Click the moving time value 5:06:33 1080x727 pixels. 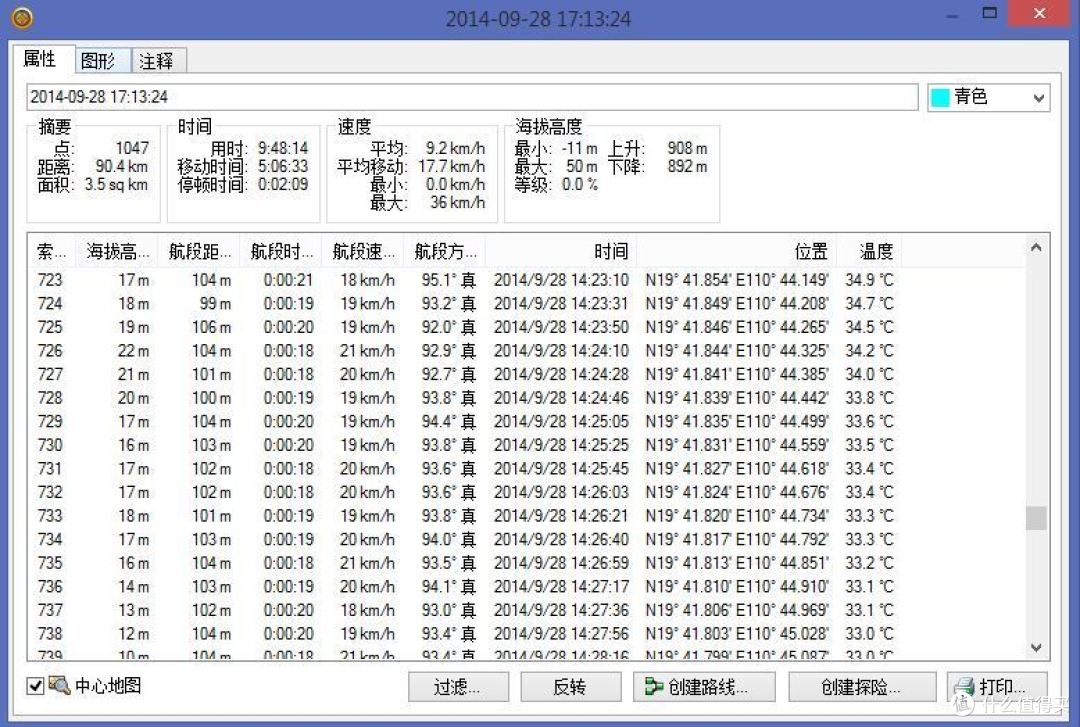(x=282, y=166)
